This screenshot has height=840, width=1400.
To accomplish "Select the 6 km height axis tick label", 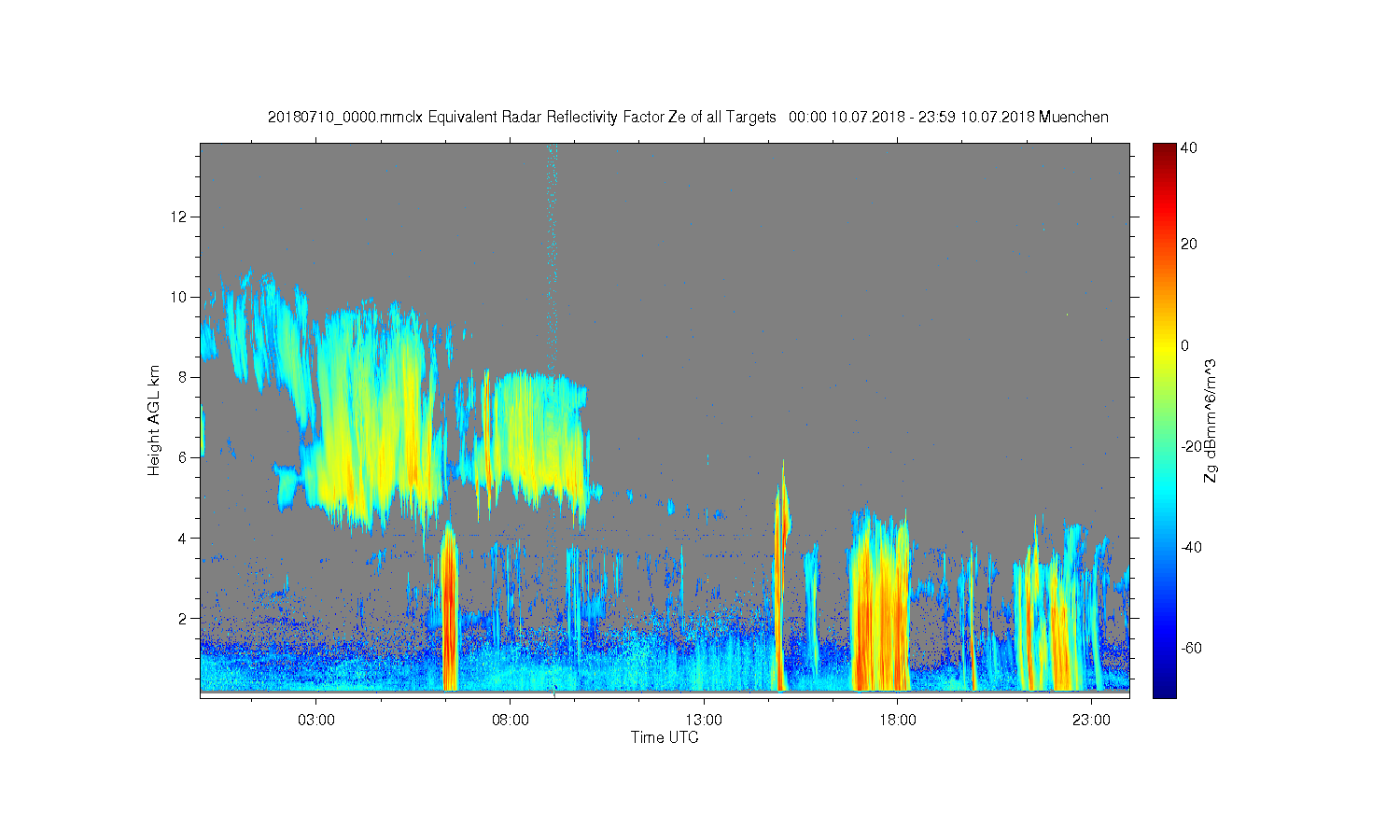I will click(184, 457).
